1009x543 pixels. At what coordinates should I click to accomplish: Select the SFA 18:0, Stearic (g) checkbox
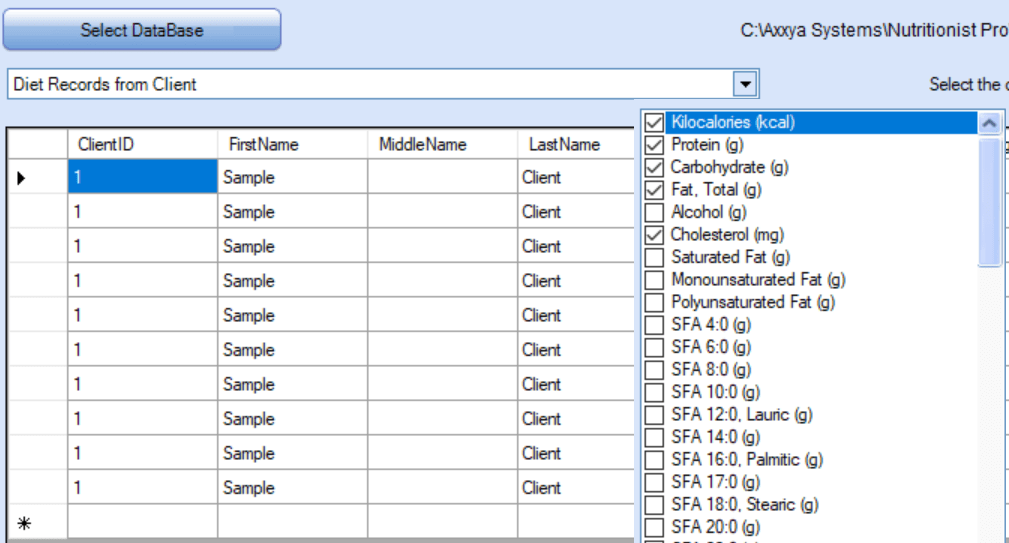tap(655, 504)
